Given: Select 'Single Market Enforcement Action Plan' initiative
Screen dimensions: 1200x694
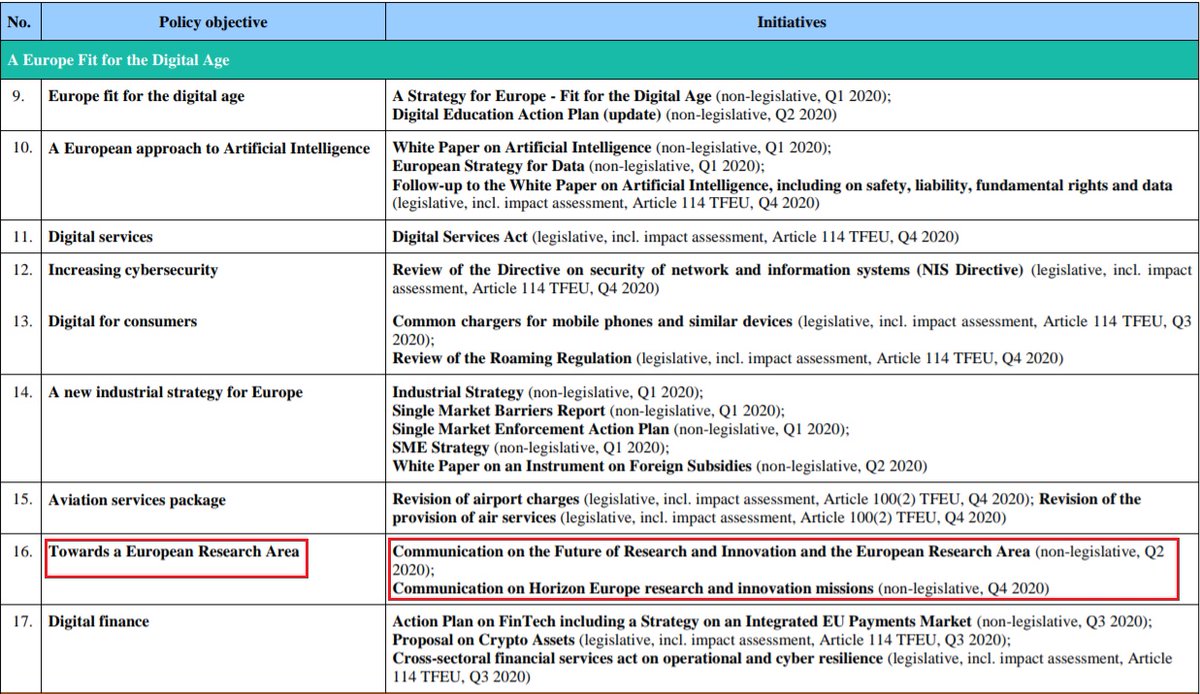Looking at the screenshot, I should click(x=530, y=428).
